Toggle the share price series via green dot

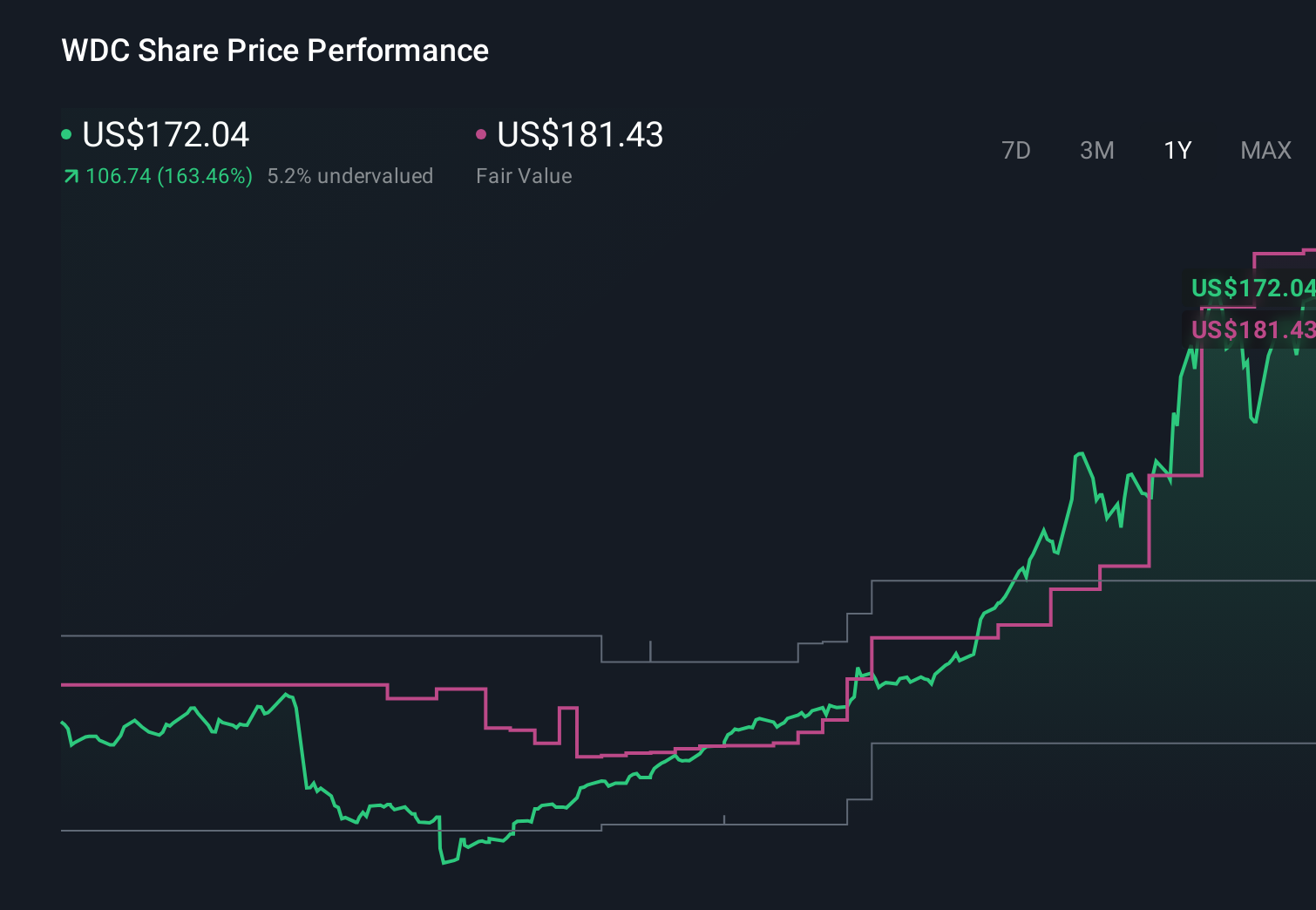tap(67, 133)
